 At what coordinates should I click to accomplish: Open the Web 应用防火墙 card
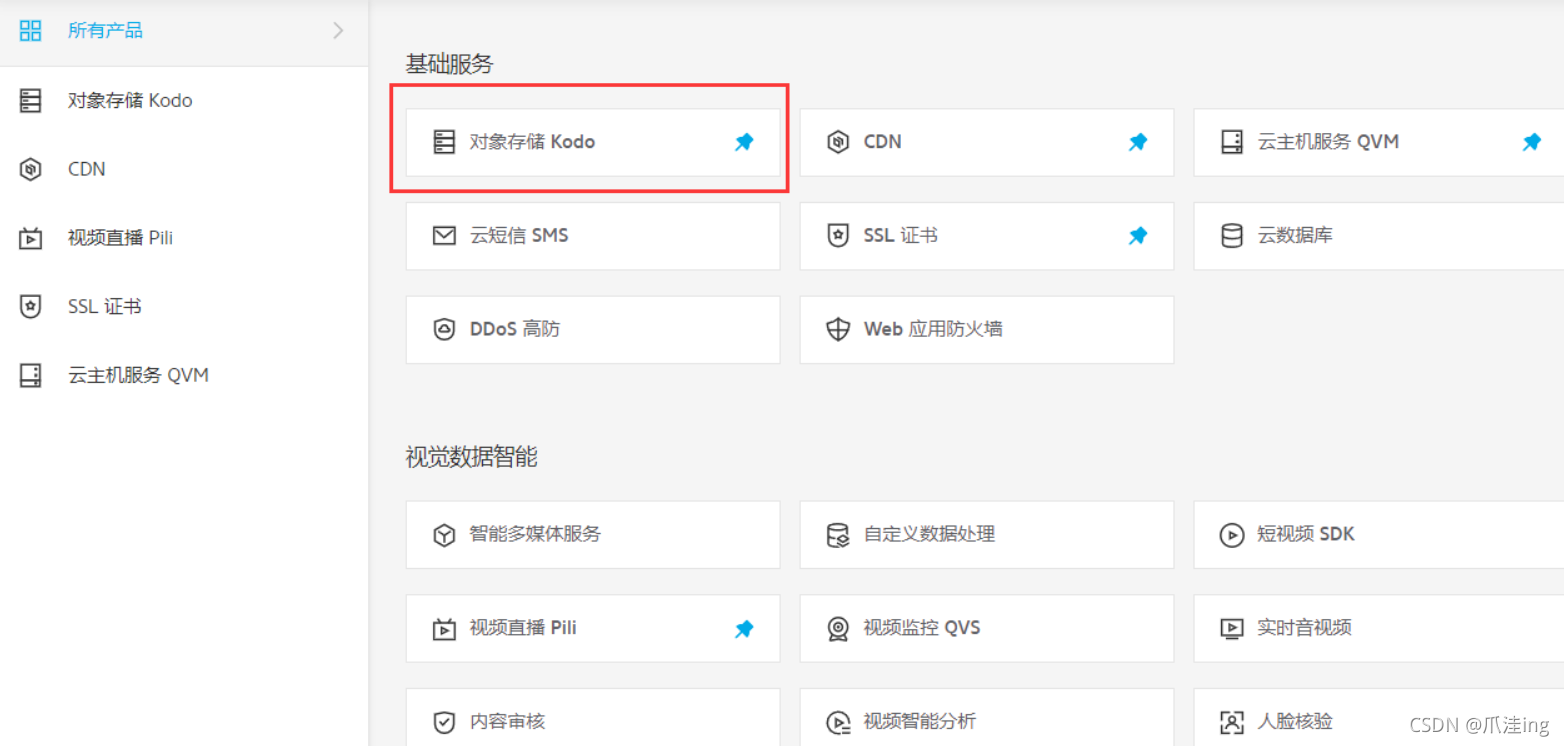click(x=987, y=329)
